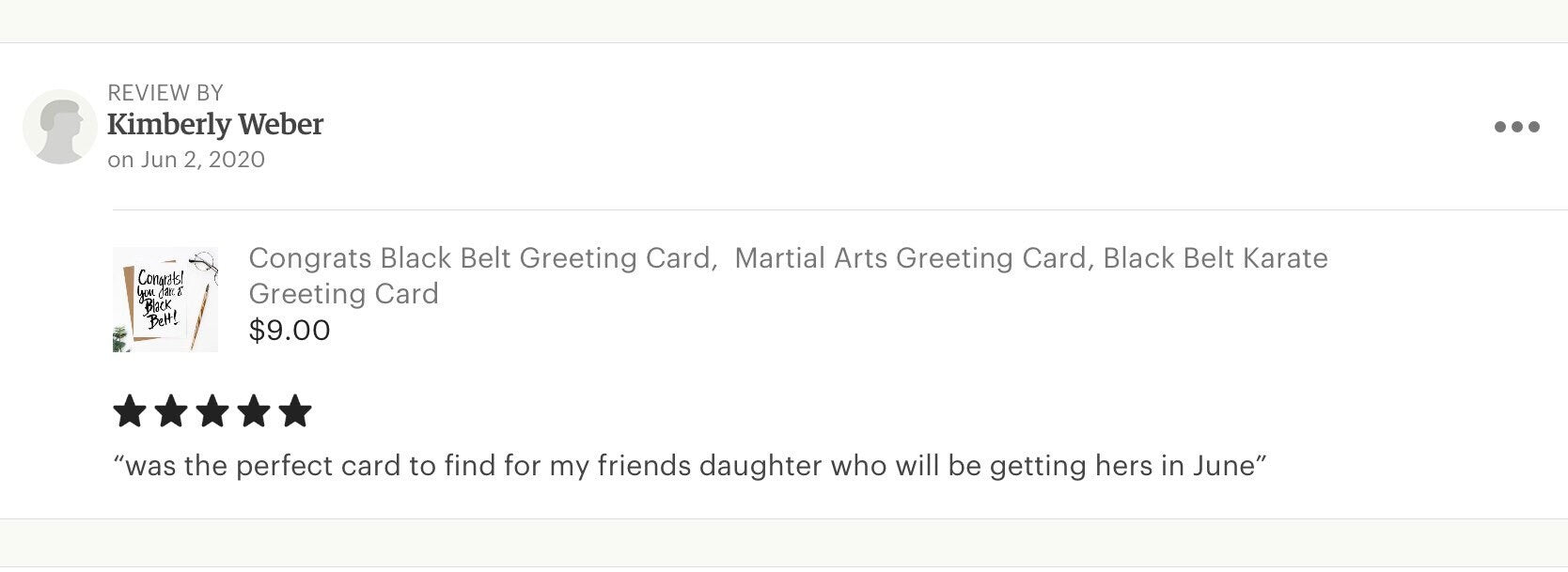
Task: Toggle the review options via ellipsis control
Action: (1517, 125)
